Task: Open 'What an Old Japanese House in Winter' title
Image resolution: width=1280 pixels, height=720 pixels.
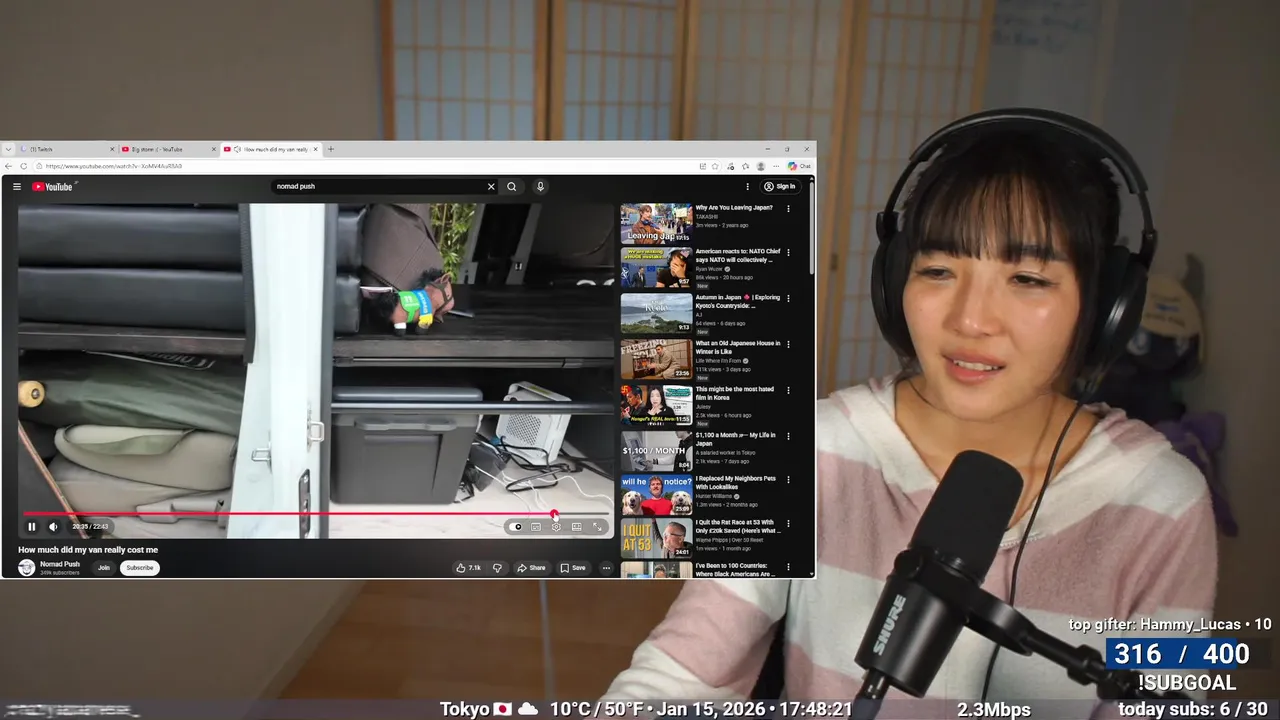Action: (738, 348)
